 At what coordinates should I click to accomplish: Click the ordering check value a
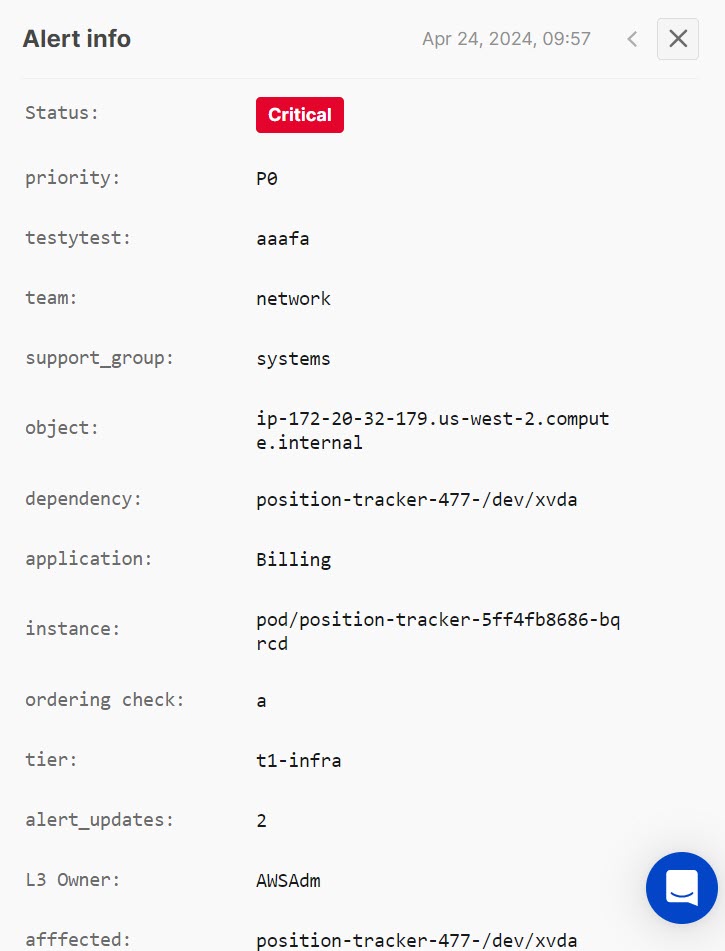261,700
